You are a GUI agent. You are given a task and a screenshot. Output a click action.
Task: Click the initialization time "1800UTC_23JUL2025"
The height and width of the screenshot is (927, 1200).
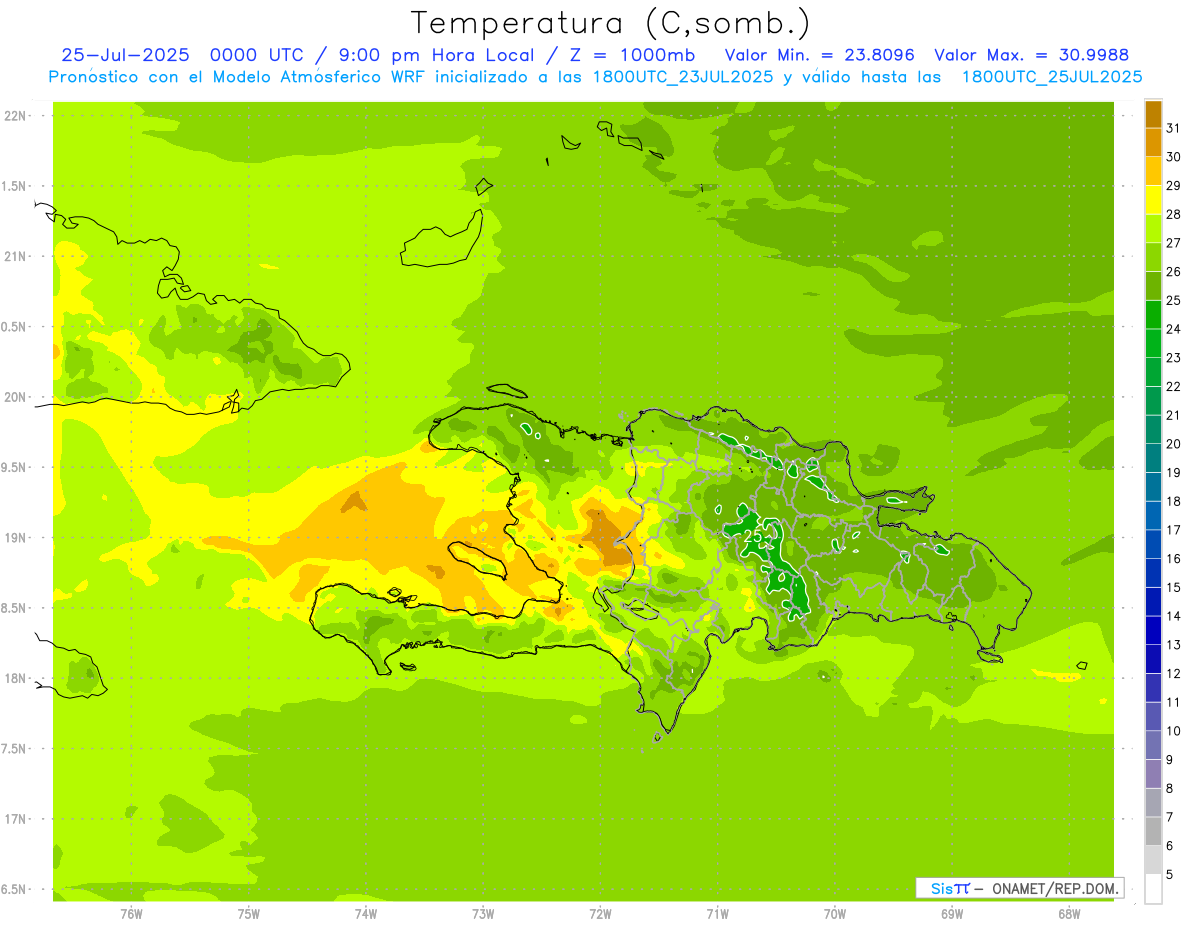click(x=682, y=77)
